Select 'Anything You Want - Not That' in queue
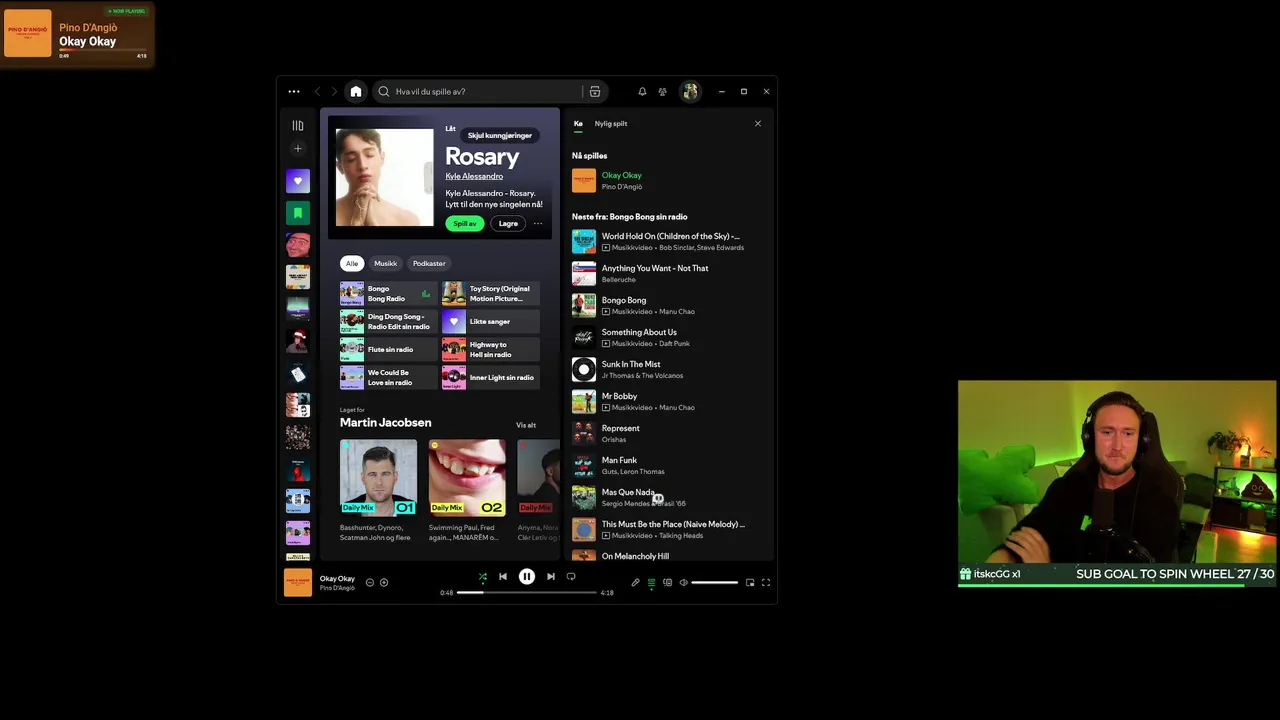The image size is (1280, 720). (668, 274)
